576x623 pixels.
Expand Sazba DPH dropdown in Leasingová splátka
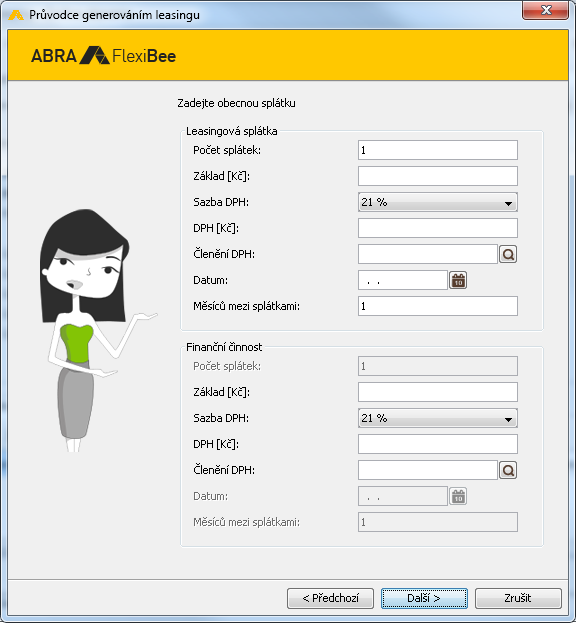point(438,202)
